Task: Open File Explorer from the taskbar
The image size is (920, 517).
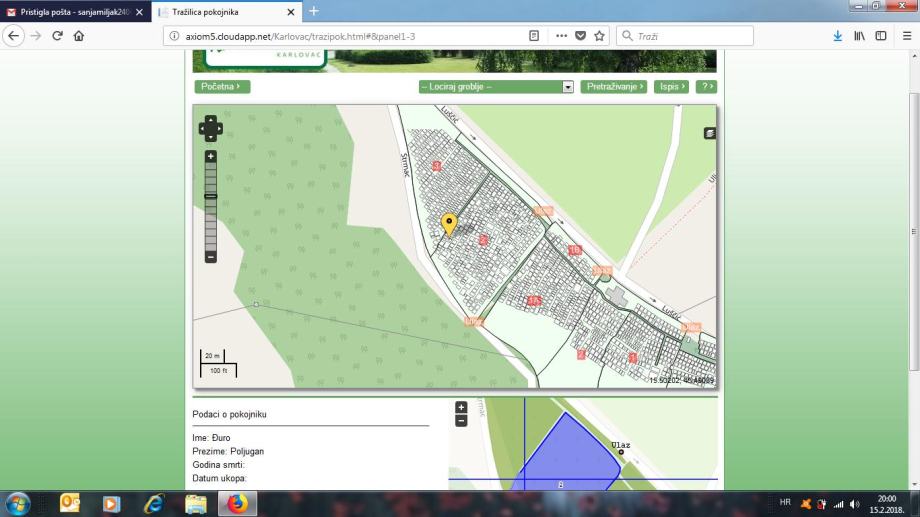Action: [196, 504]
